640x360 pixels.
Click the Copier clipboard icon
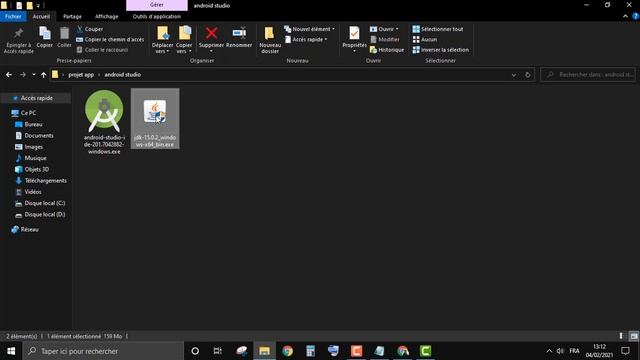click(44, 38)
